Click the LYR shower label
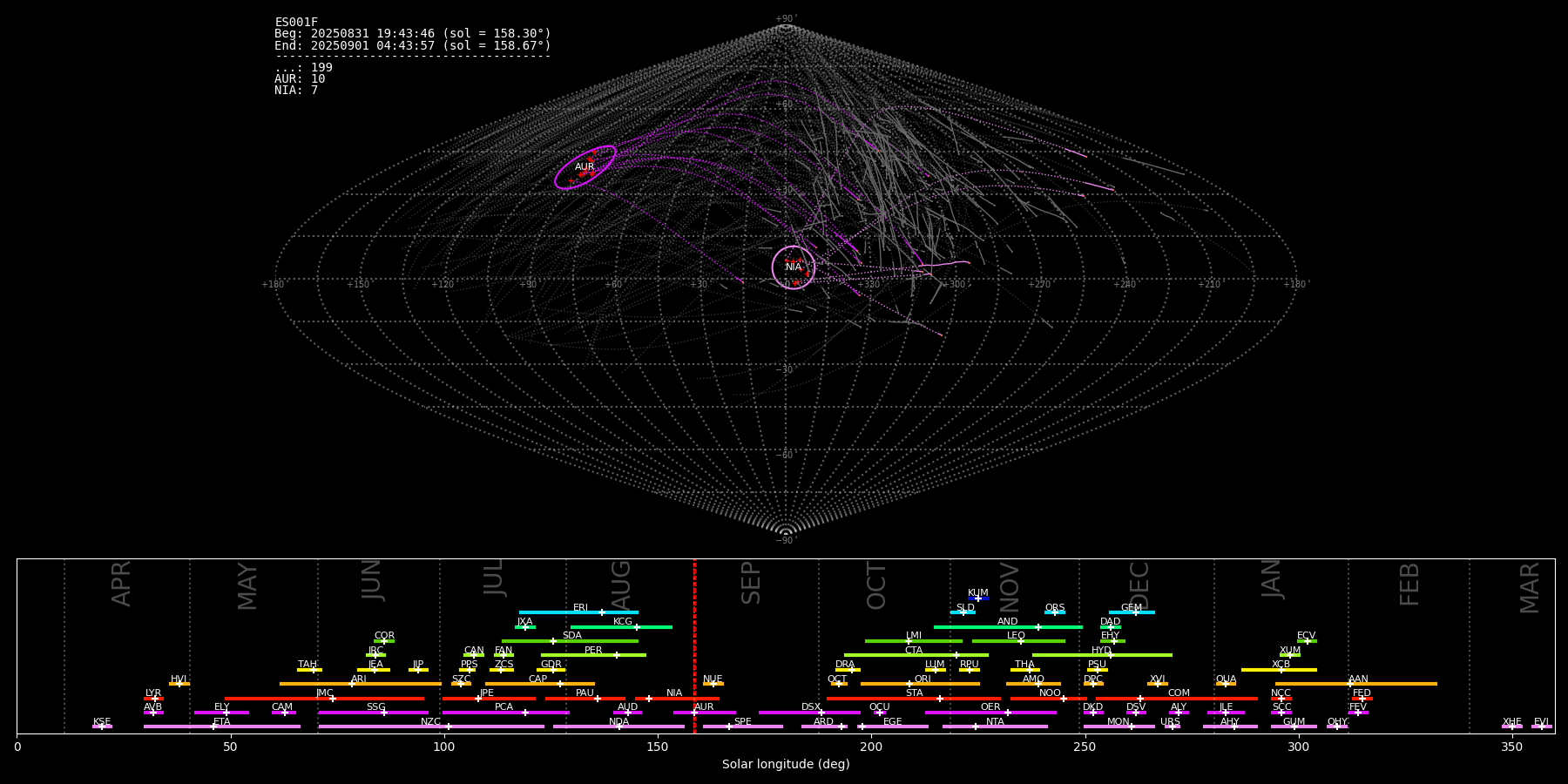This screenshot has height=784, width=1568. point(153,693)
